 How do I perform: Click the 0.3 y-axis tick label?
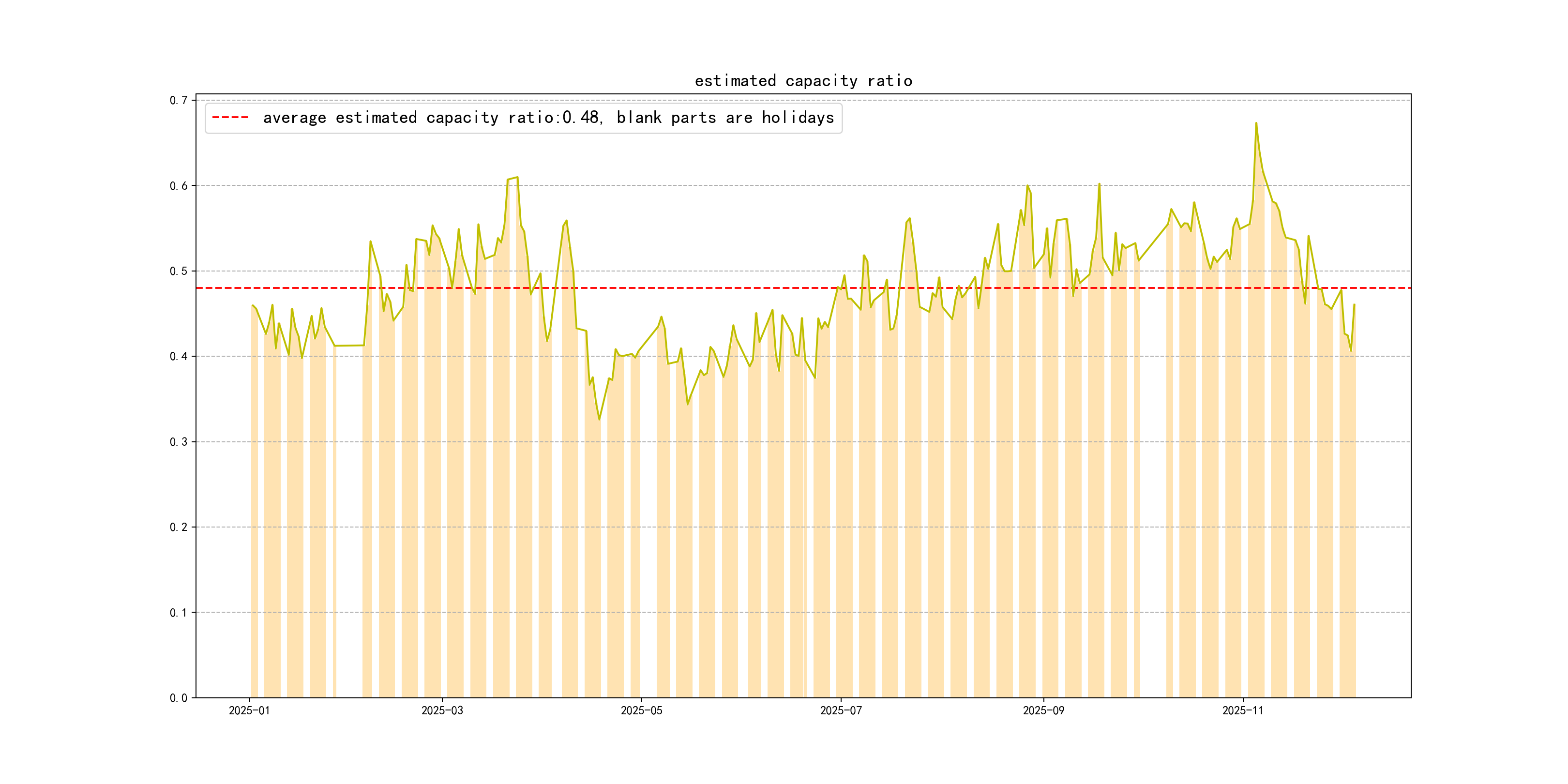(179, 442)
